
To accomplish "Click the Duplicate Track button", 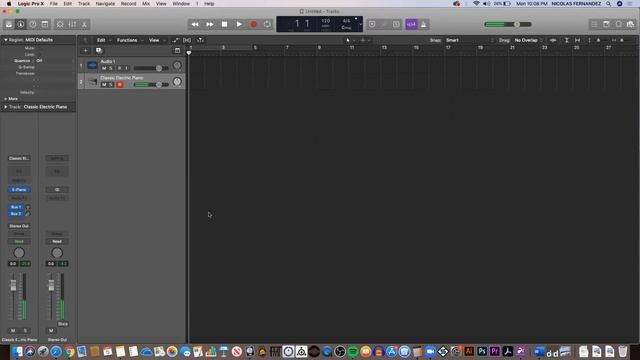I will (99, 51).
